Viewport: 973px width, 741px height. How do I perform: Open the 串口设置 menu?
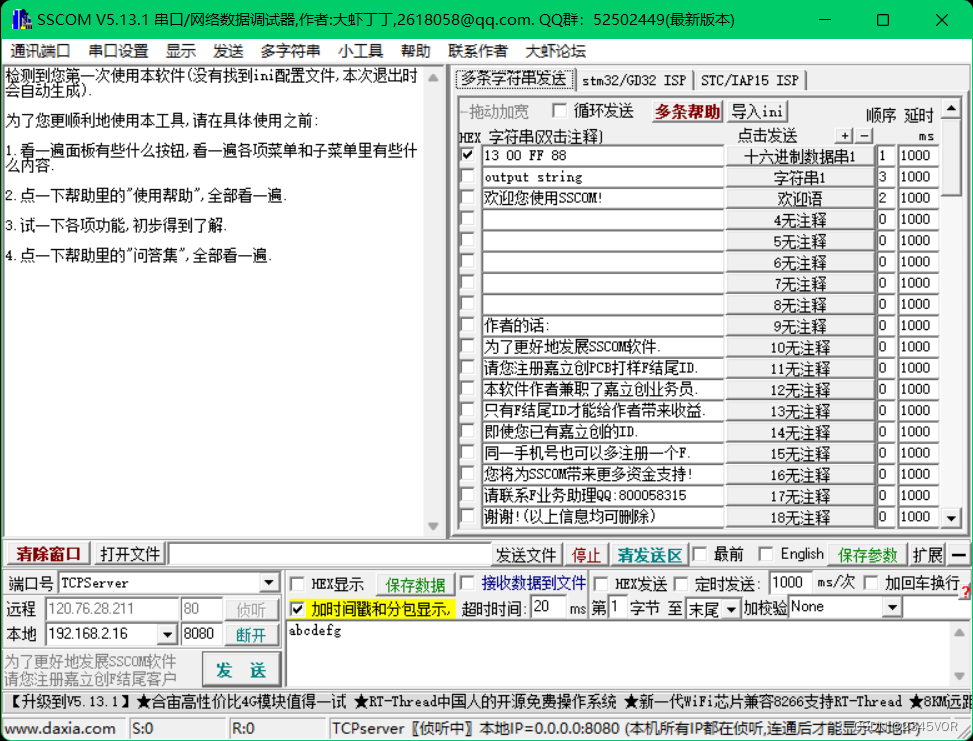tap(119, 51)
